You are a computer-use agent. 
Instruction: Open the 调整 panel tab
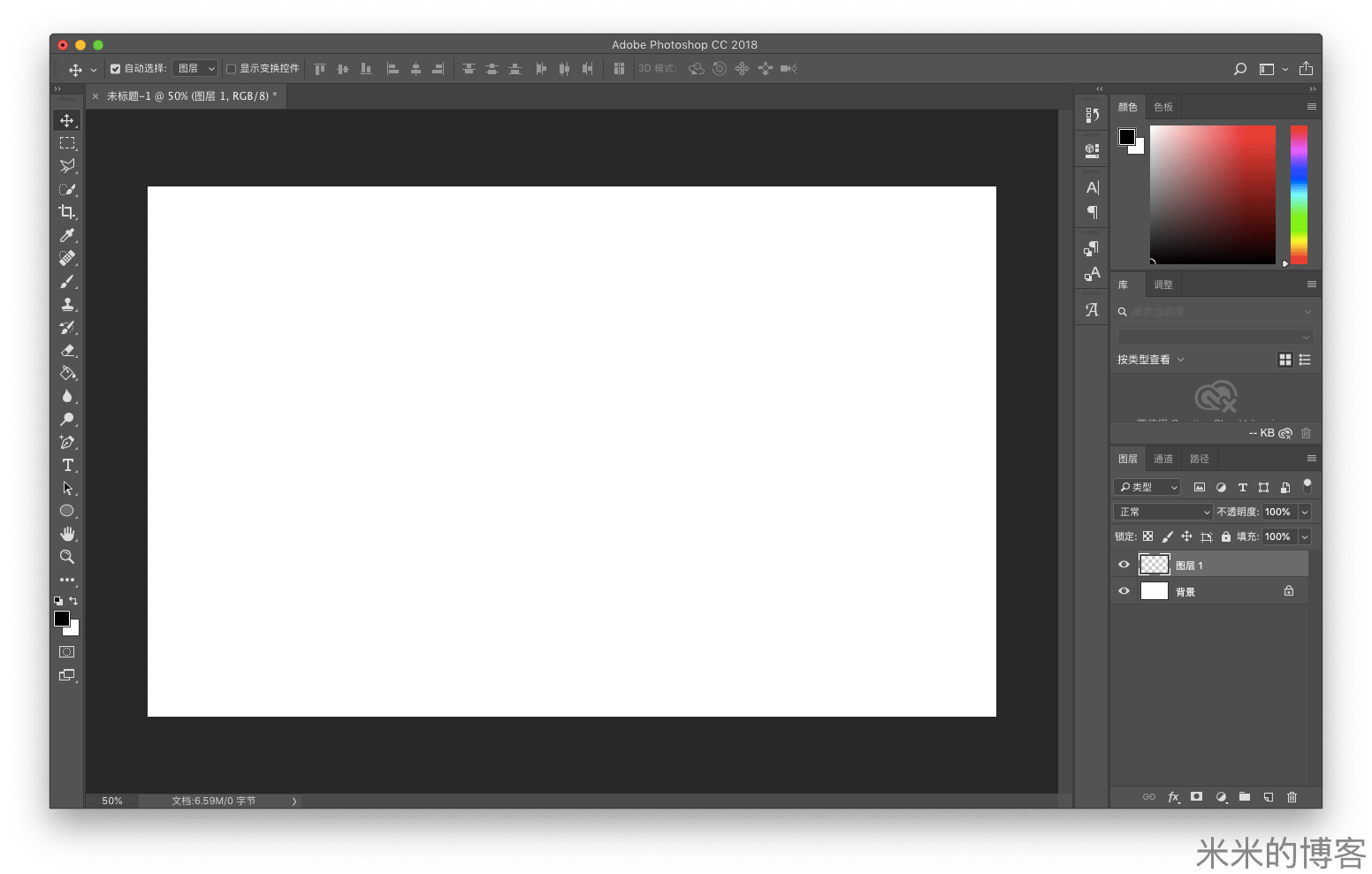(1162, 285)
